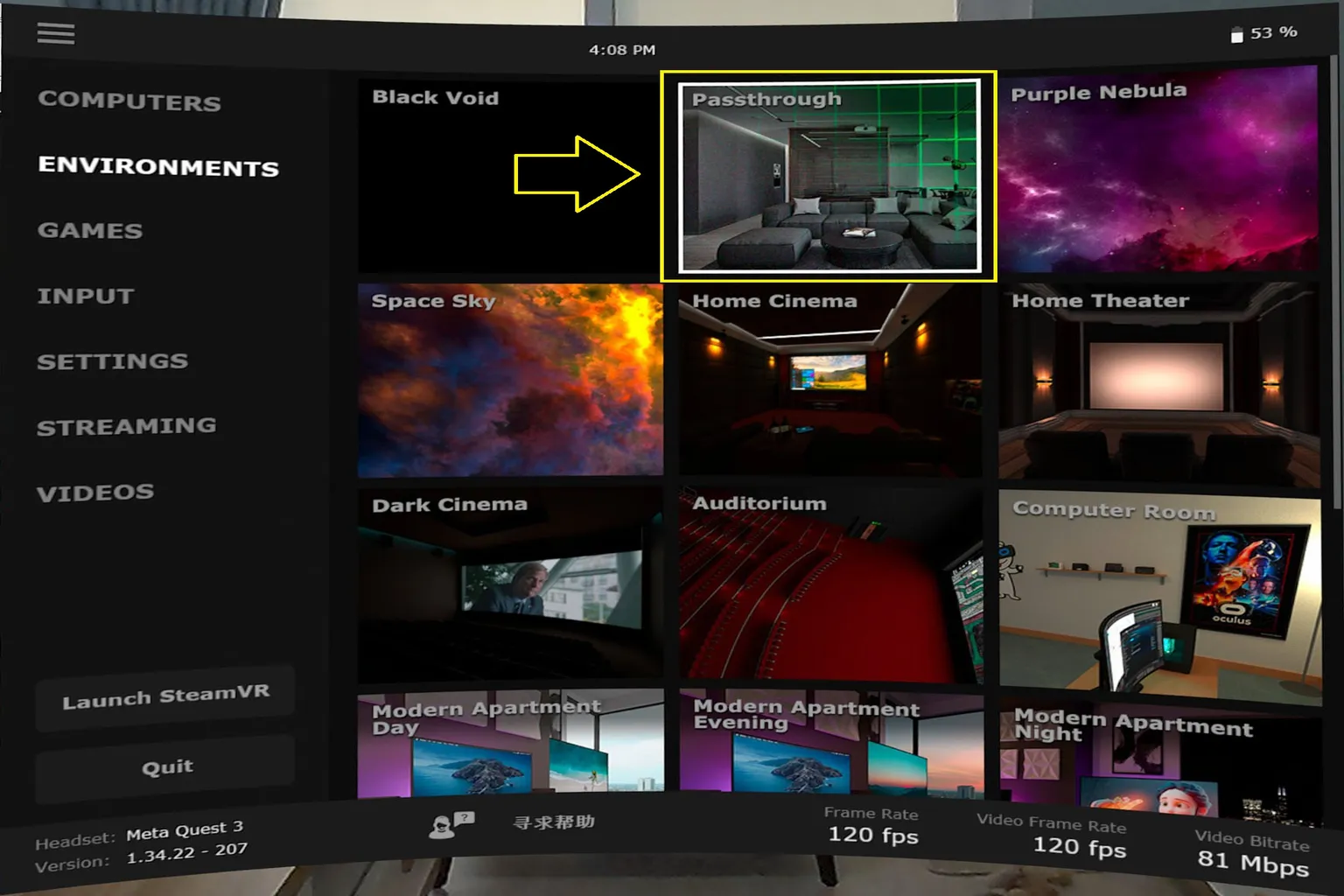Choose the Home Theater environment
This screenshot has height=896, width=1344.
pos(1159,383)
